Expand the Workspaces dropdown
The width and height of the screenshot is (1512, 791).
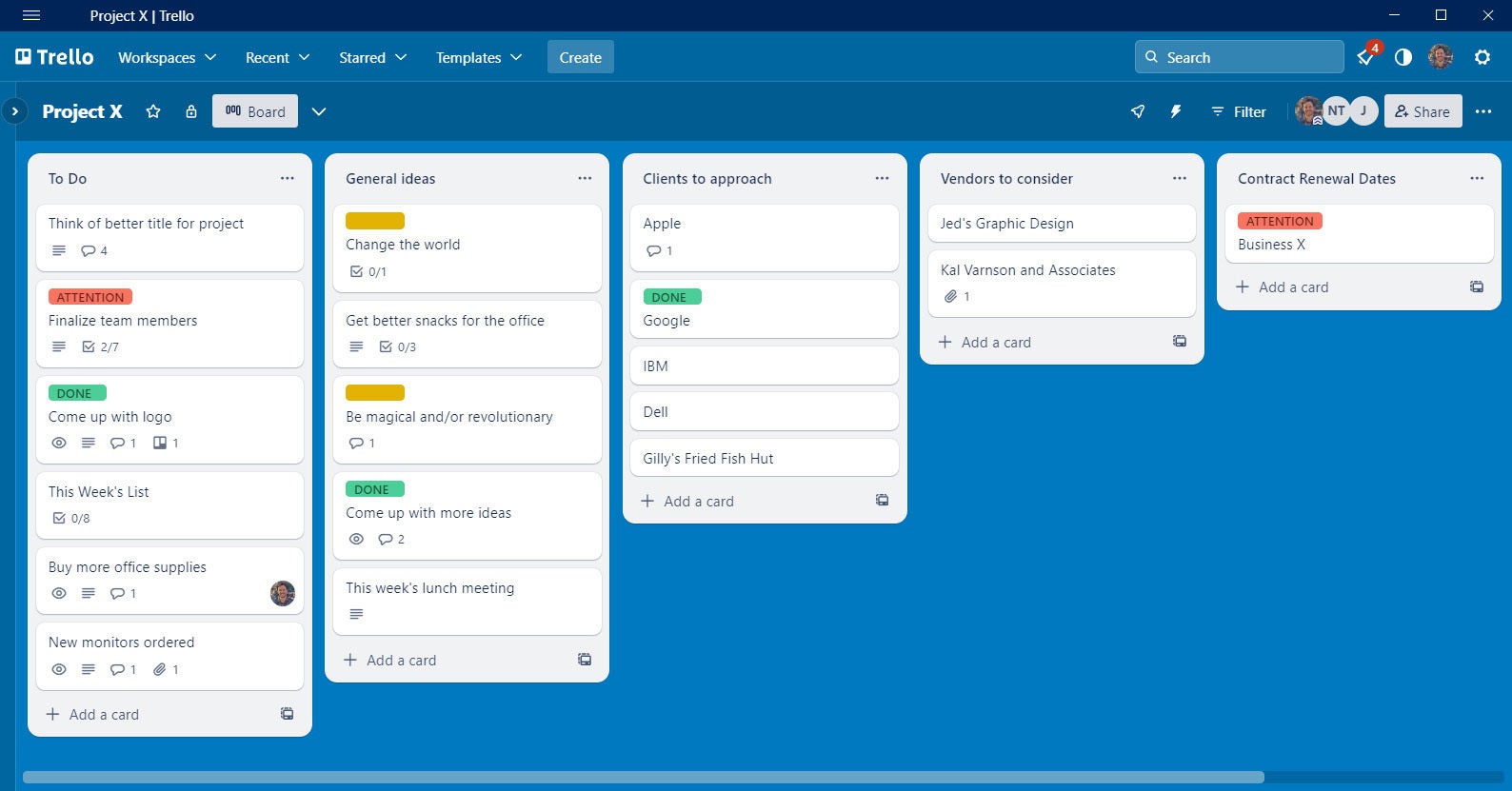pyautogui.click(x=168, y=57)
